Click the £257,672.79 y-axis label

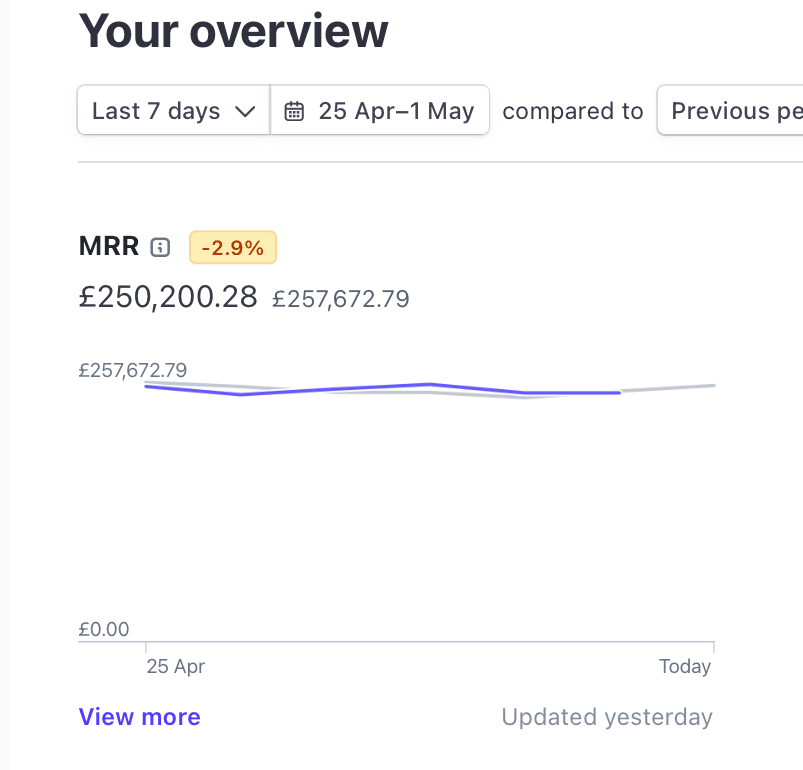pos(133,371)
